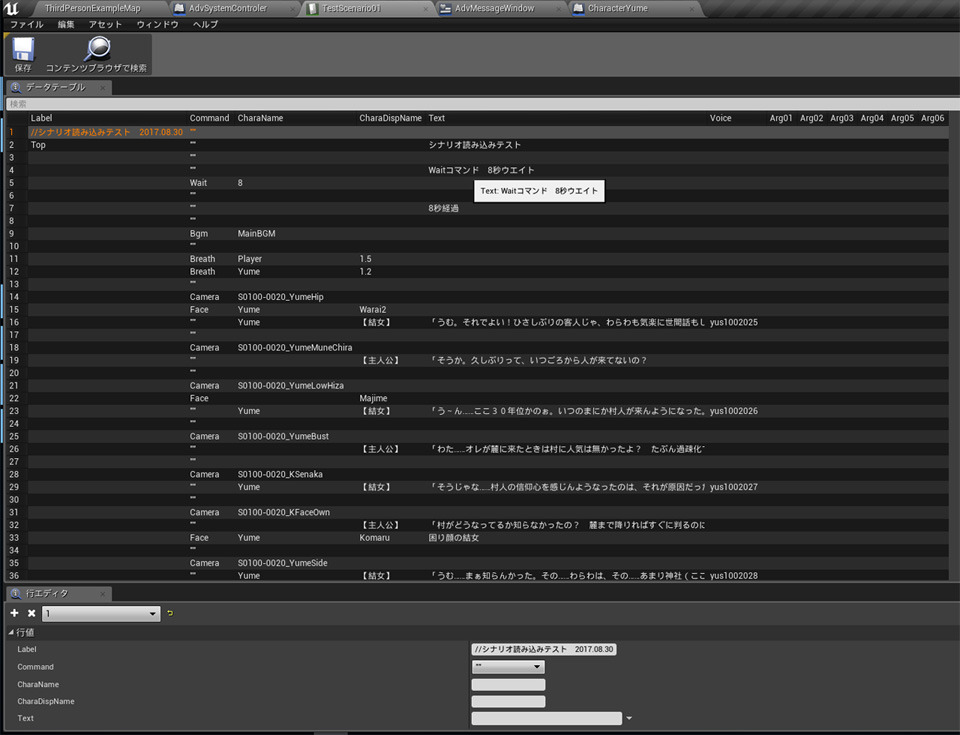This screenshot has height=735, width=960.
Task: Sort by the Command column header
Action: (x=209, y=118)
